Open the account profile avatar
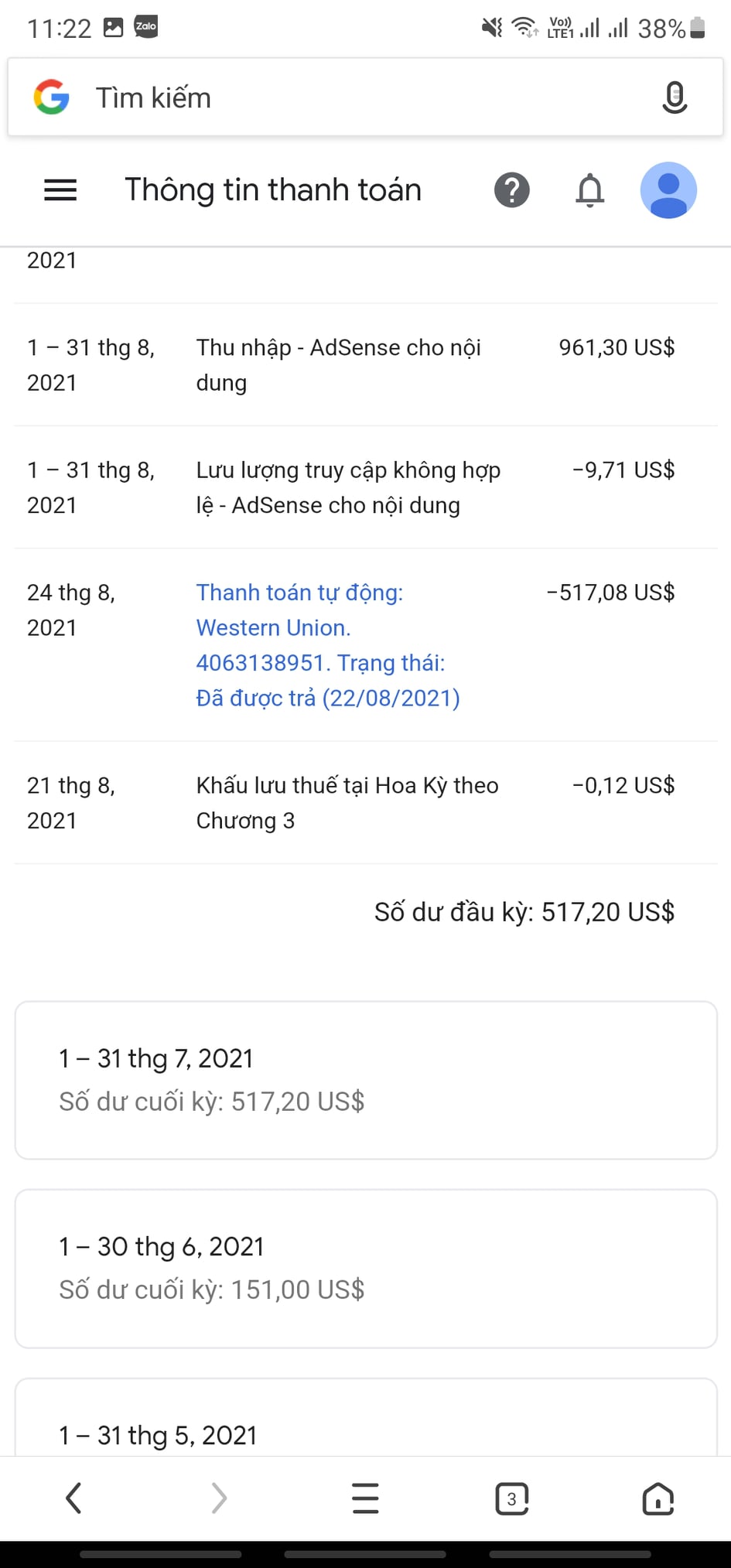 point(668,190)
